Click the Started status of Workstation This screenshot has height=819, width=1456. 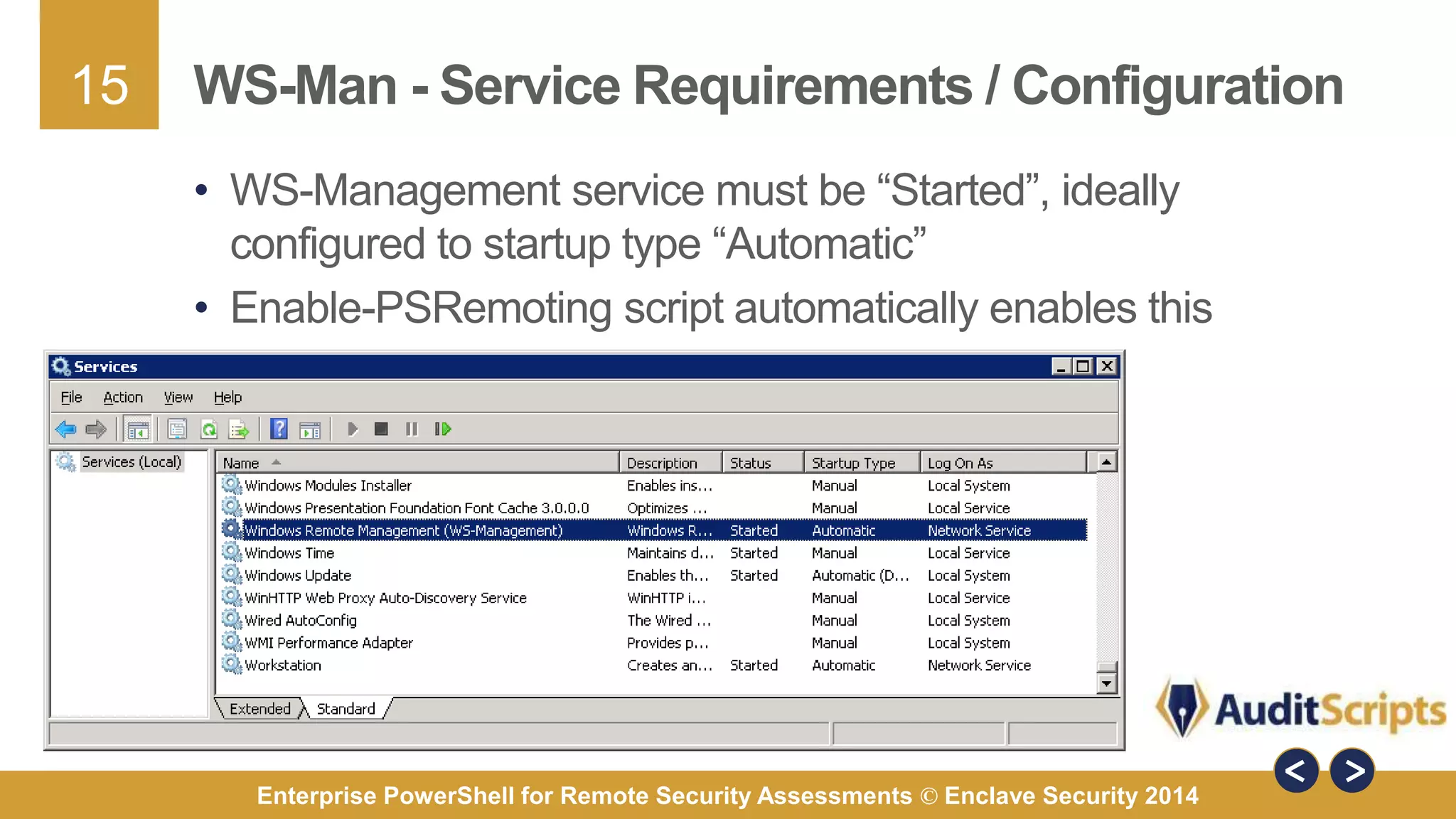pos(754,665)
